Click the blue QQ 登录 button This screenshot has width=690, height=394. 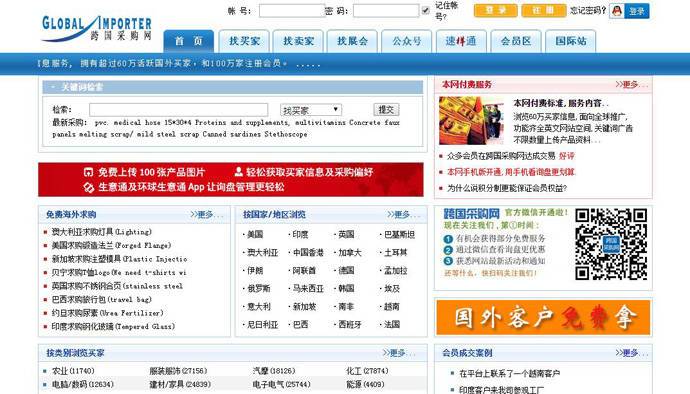[636, 11]
